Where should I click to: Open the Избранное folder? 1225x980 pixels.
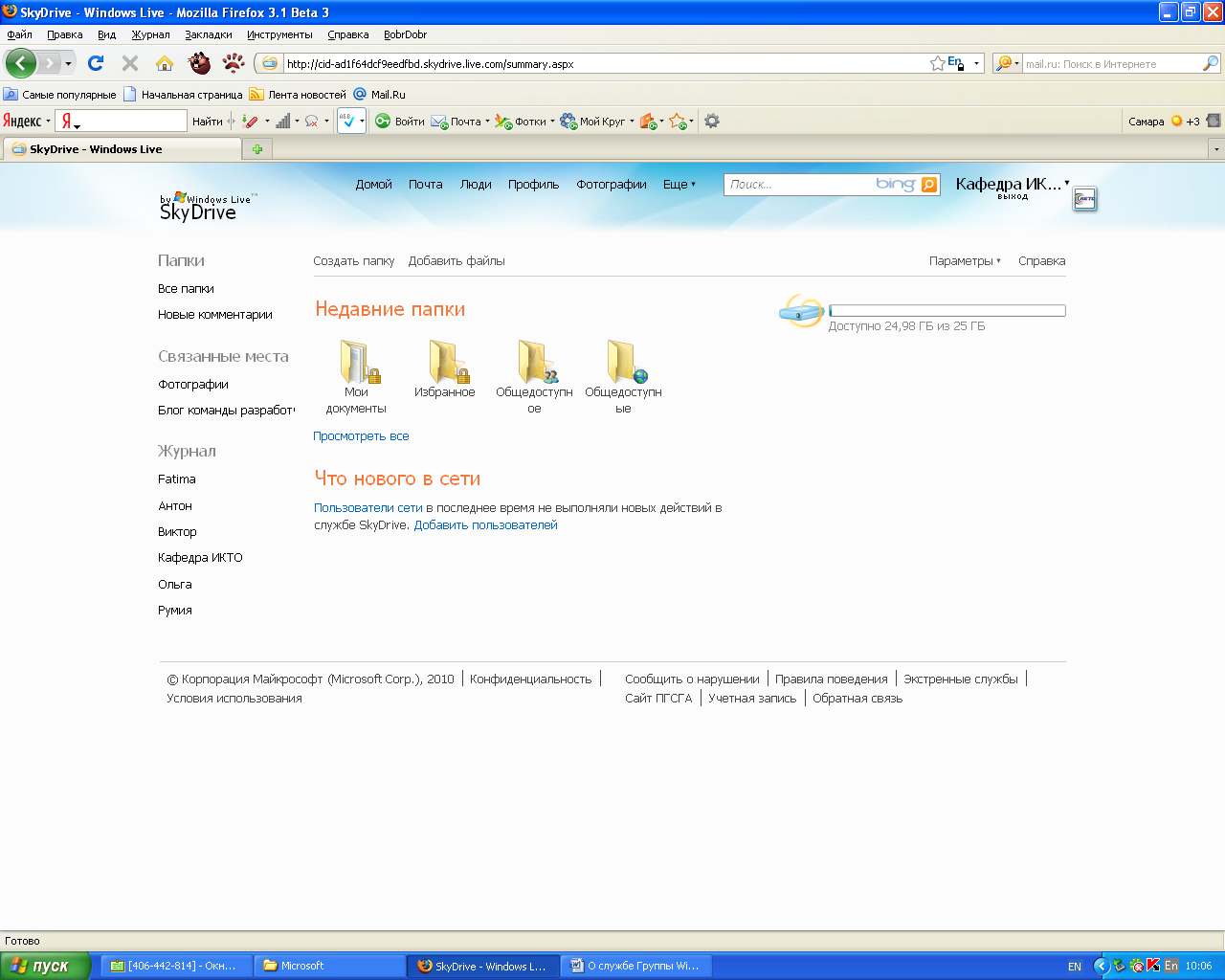(x=445, y=368)
